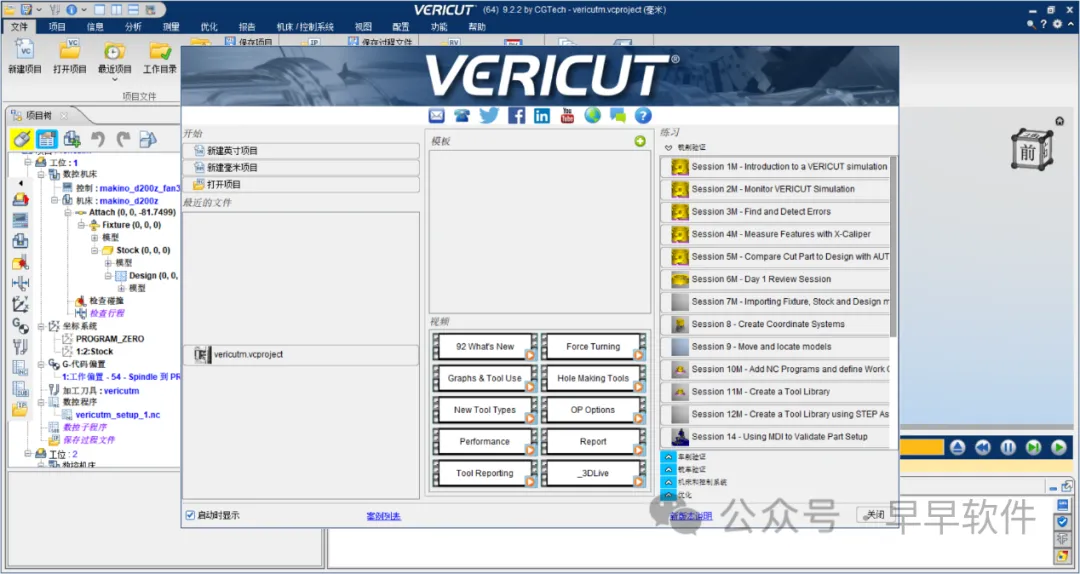Click the coordinate system XYZ icon in sidebar
1080x574 pixels.
click(x=20, y=304)
